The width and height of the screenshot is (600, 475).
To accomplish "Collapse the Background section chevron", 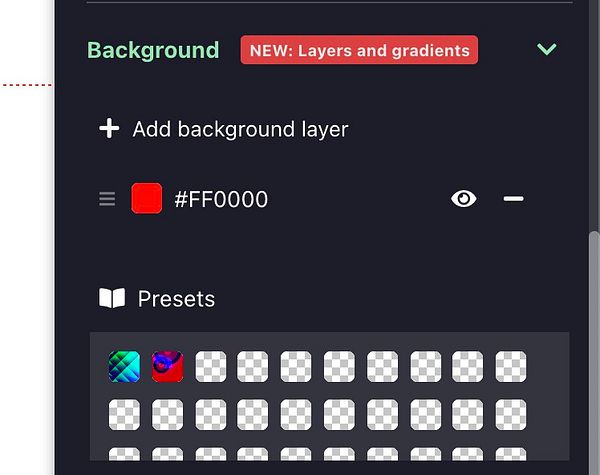I will (546, 49).
